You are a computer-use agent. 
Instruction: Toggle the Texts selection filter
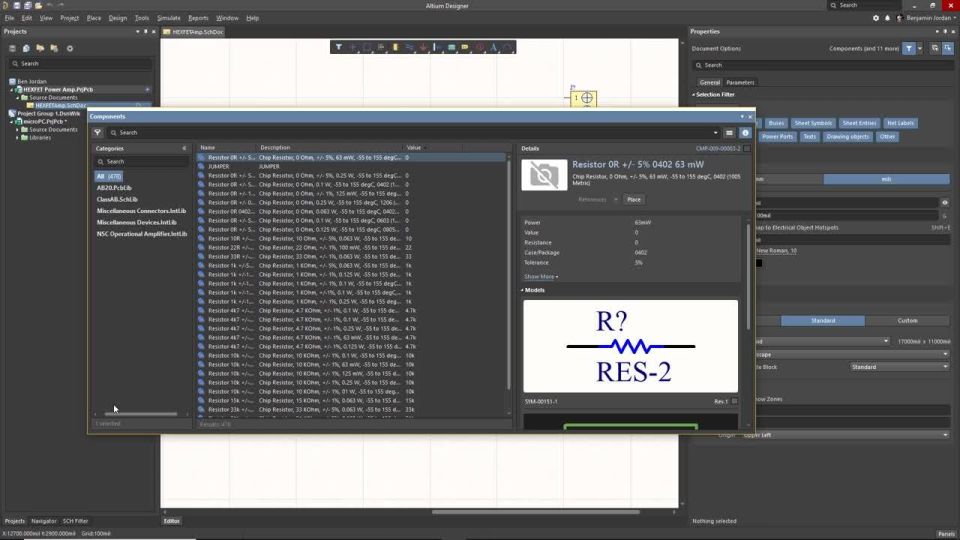[x=809, y=137]
